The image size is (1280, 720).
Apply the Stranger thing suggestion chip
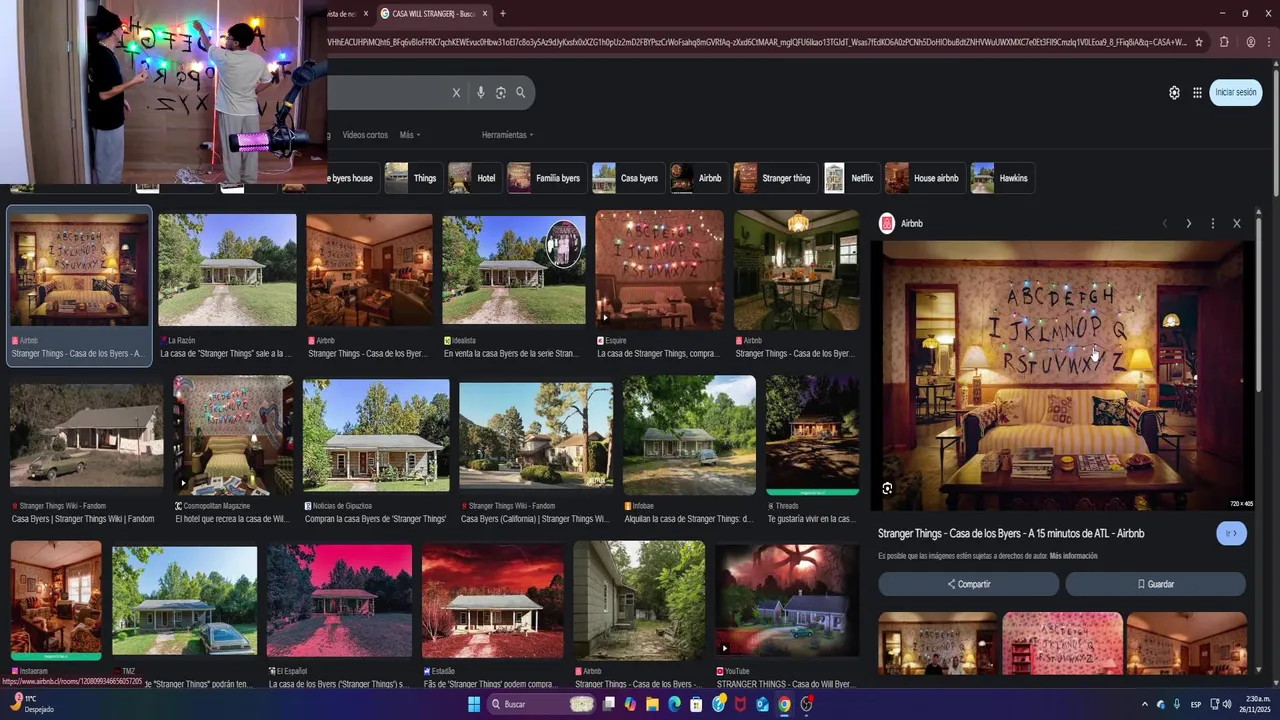[775, 178]
